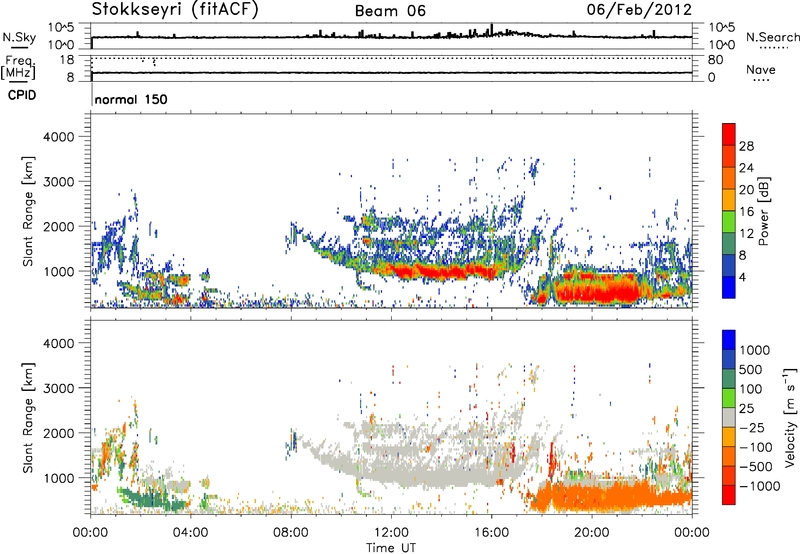Viewport: 800px width, 554px height.
Task: Click the 'Time UT' axis label
Action: pos(391,548)
